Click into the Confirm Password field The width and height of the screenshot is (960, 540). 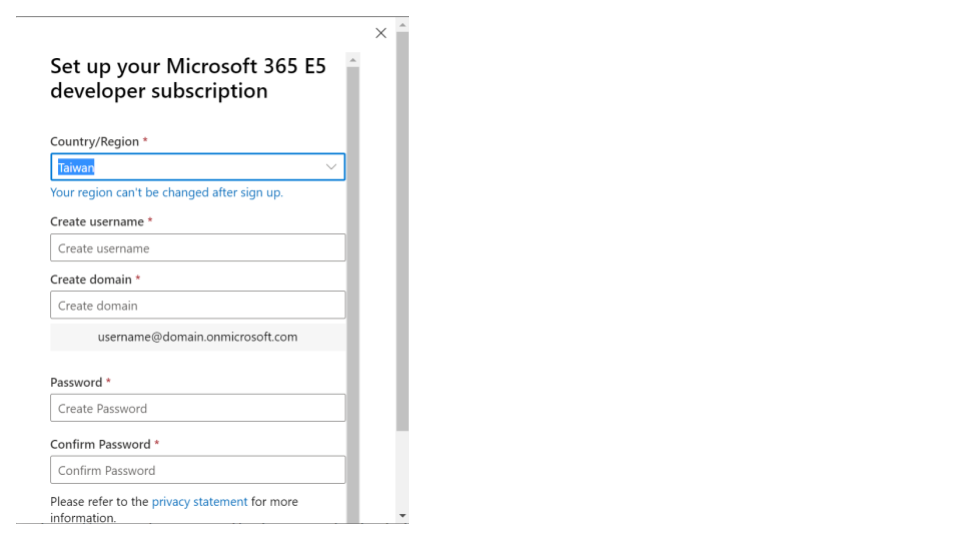coord(198,470)
